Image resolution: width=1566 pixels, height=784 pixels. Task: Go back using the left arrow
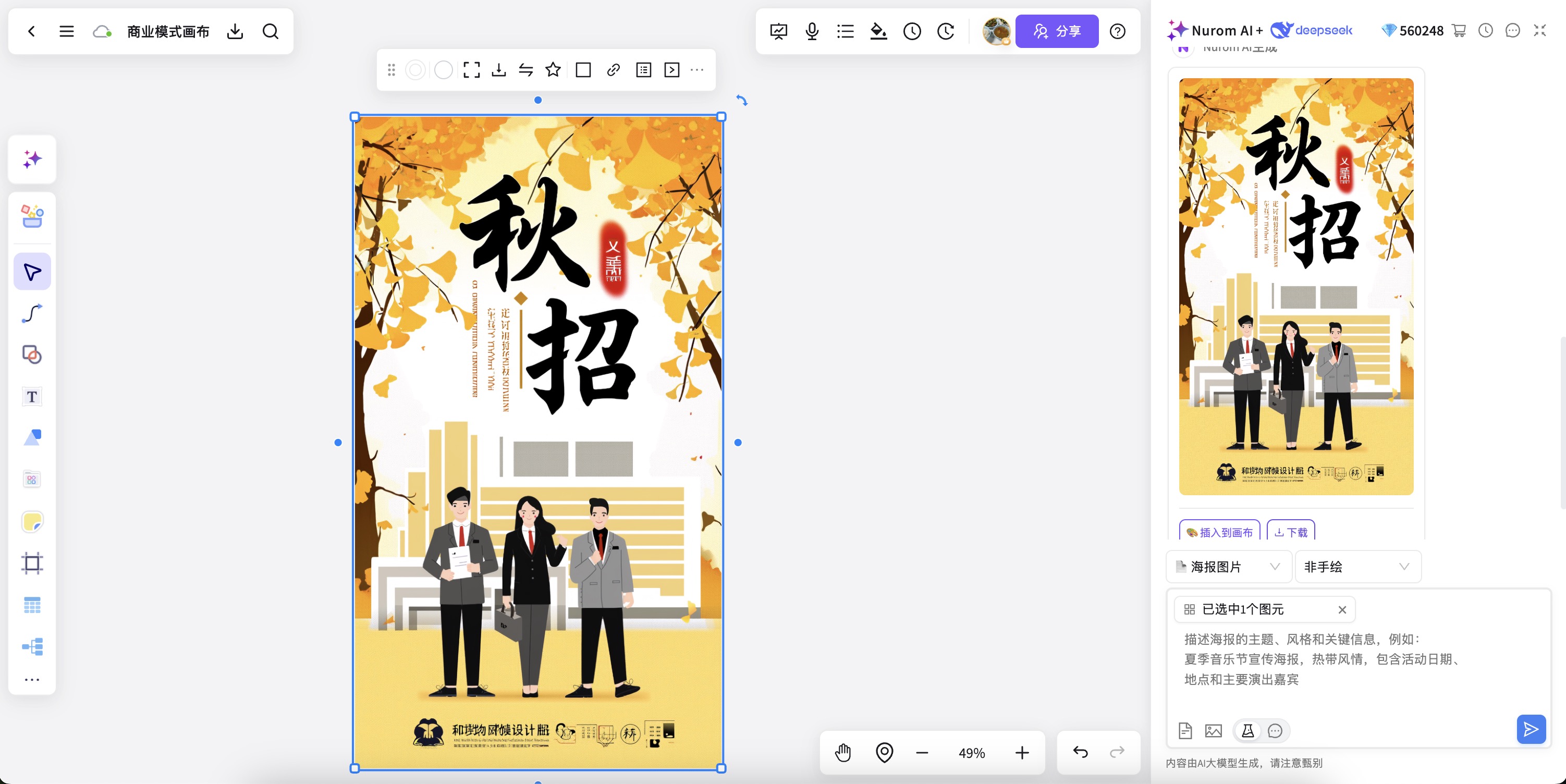[32, 31]
